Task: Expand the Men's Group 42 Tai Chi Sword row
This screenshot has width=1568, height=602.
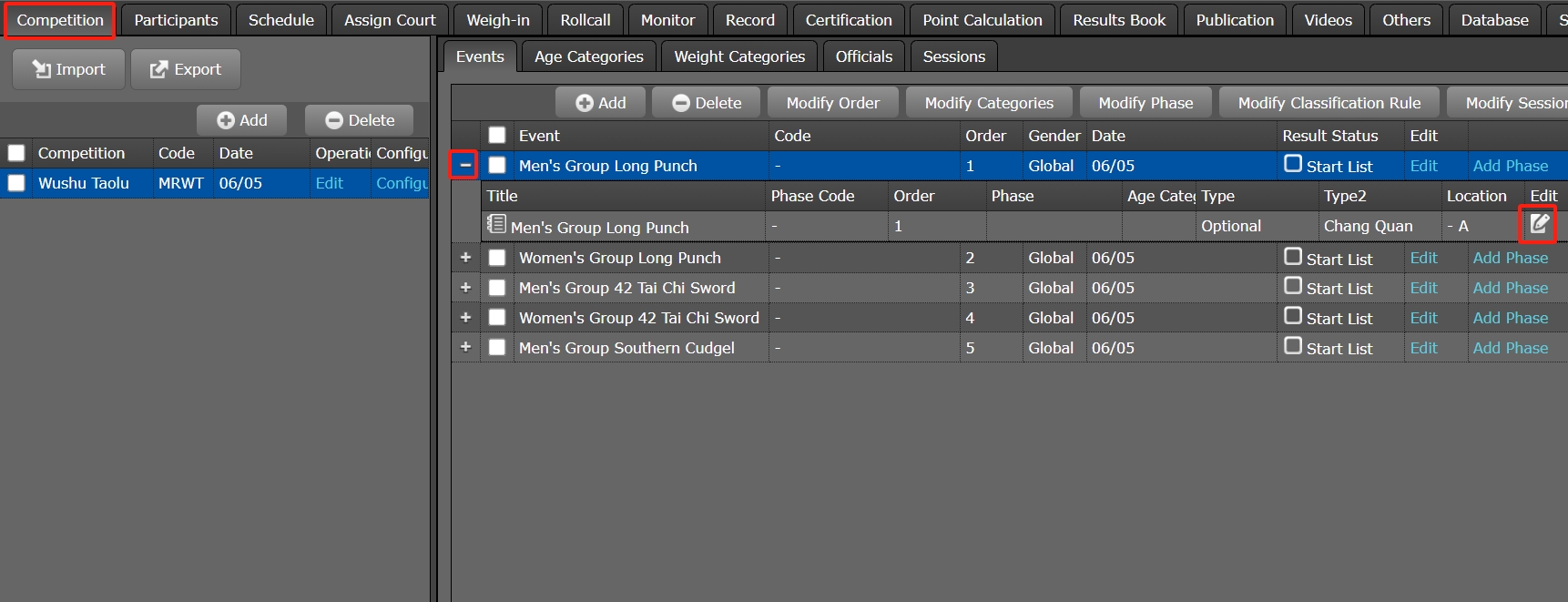Action: tap(465, 288)
